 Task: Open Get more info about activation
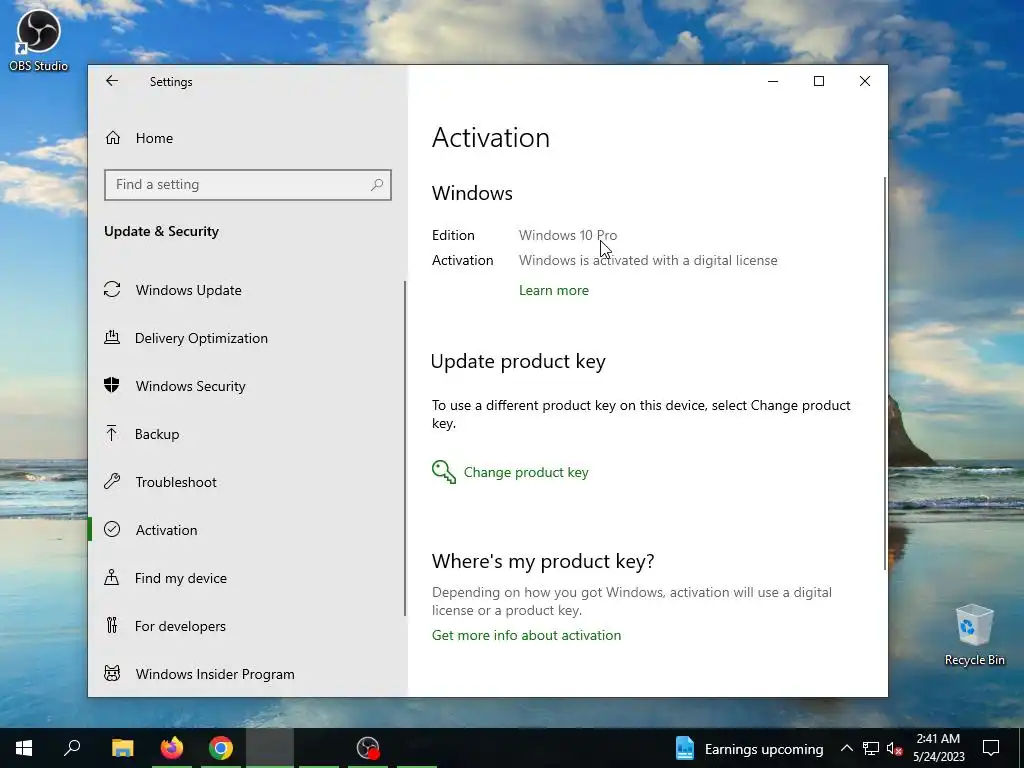[x=526, y=635]
